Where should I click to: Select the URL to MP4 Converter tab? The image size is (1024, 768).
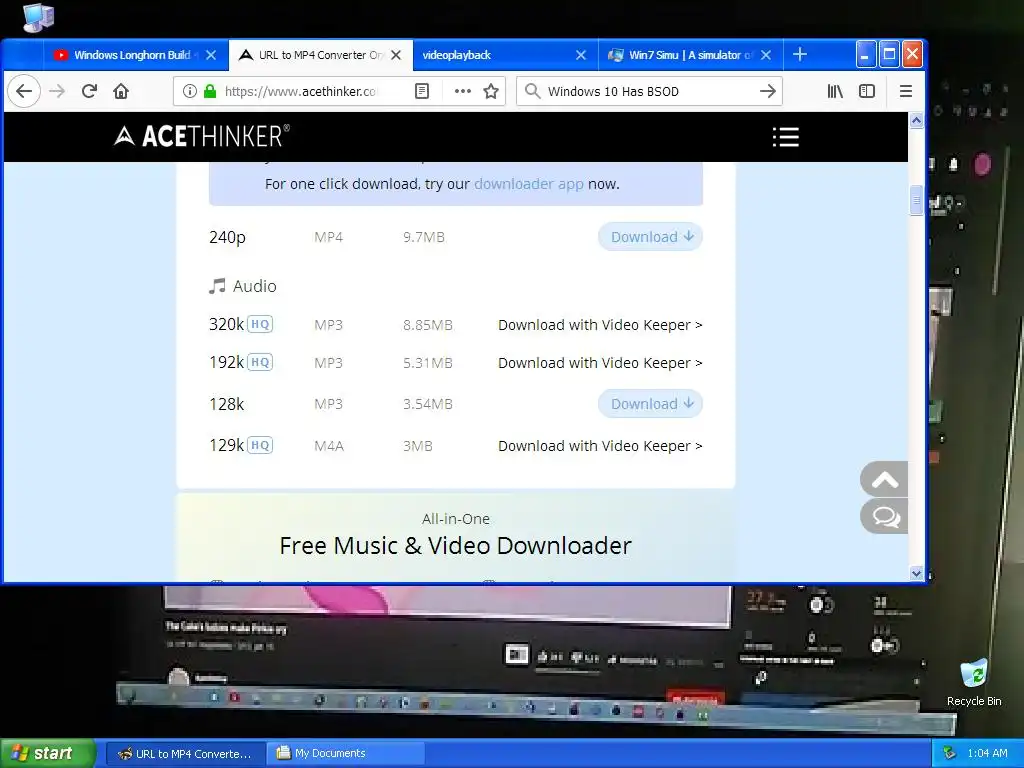point(320,56)
